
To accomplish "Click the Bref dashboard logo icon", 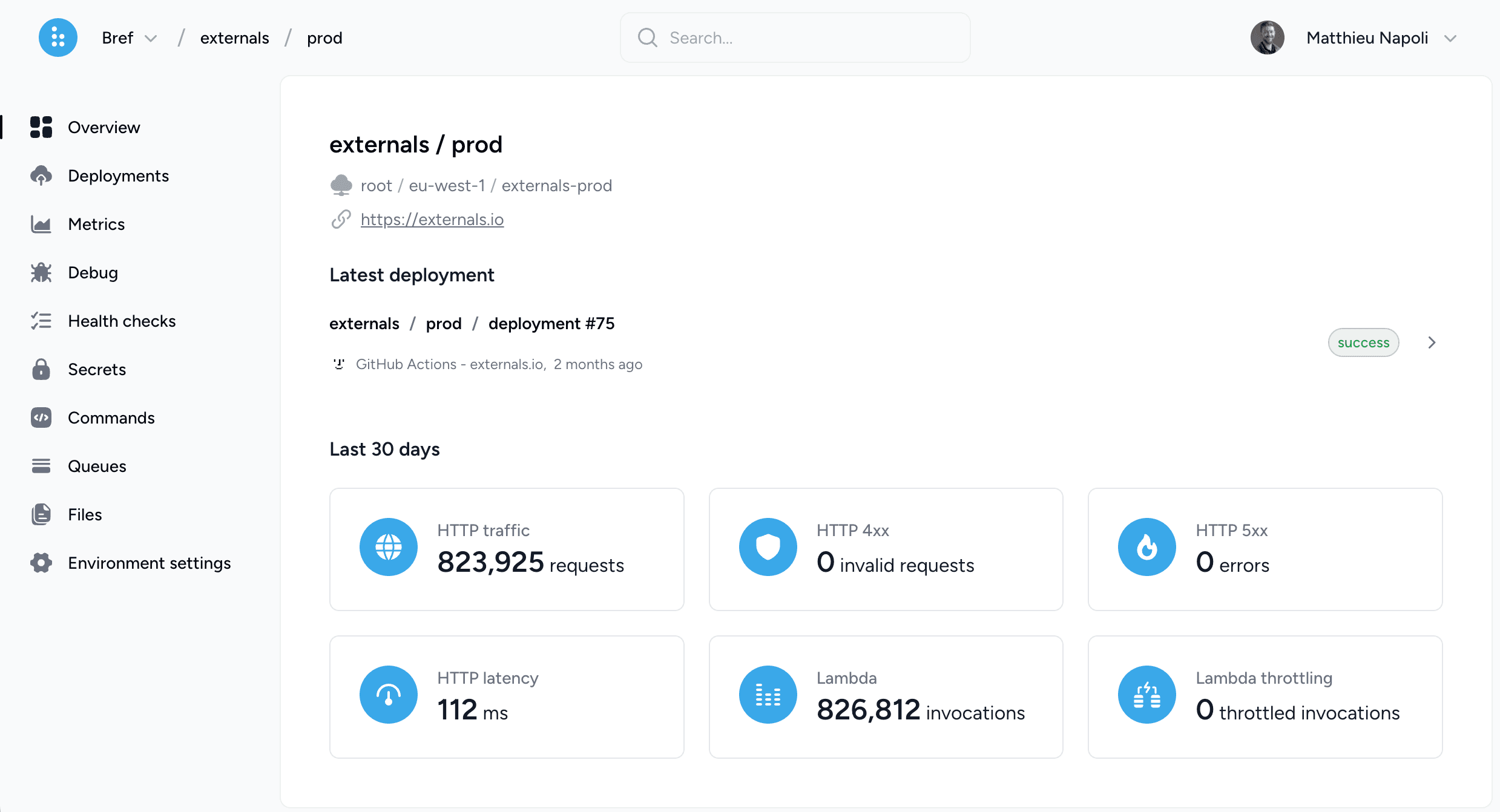I will 58,38.
